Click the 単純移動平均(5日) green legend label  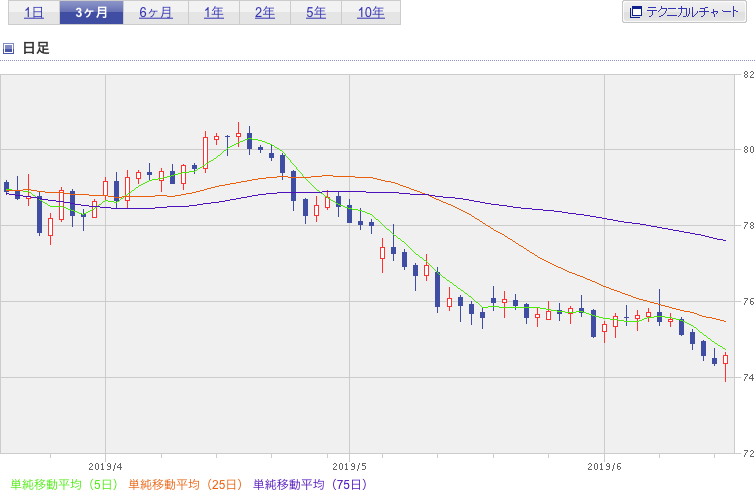point(64,484)
